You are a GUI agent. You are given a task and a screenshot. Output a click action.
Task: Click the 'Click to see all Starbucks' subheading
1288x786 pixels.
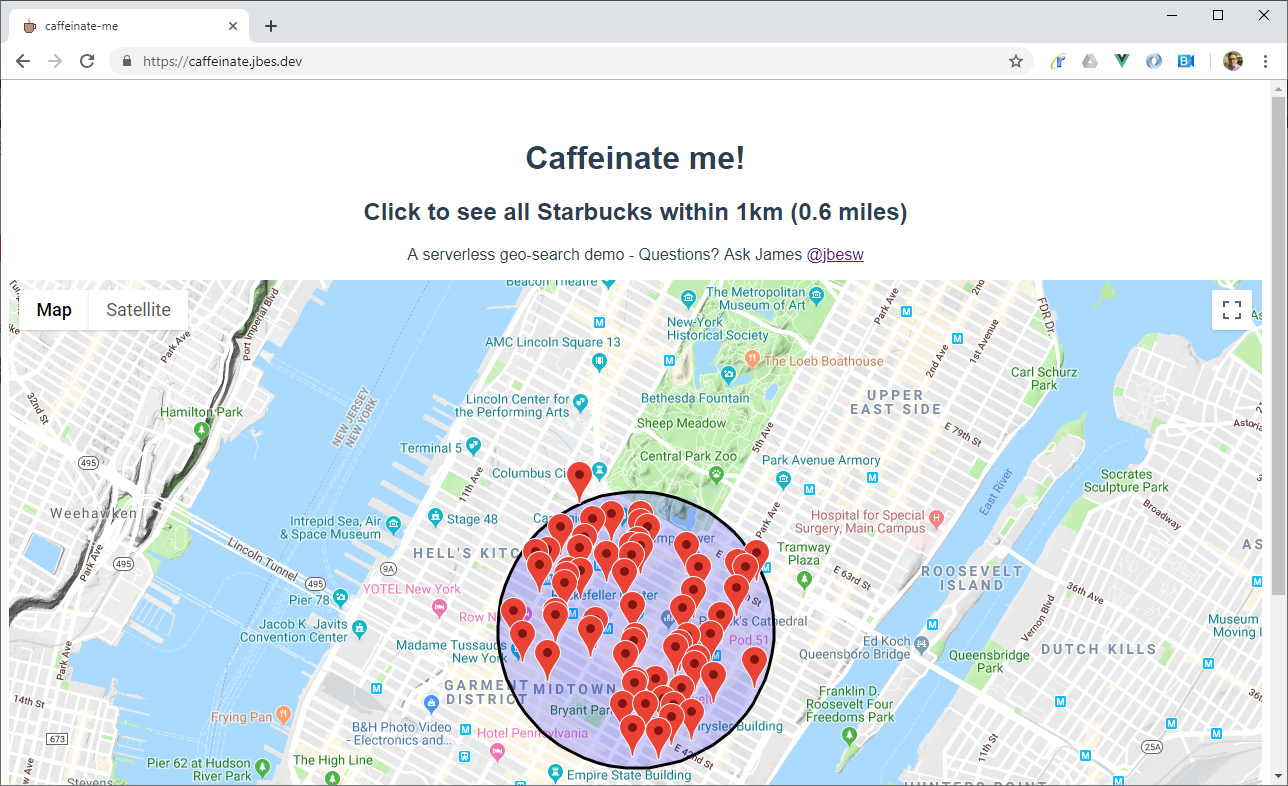click(x=635, y=212)
